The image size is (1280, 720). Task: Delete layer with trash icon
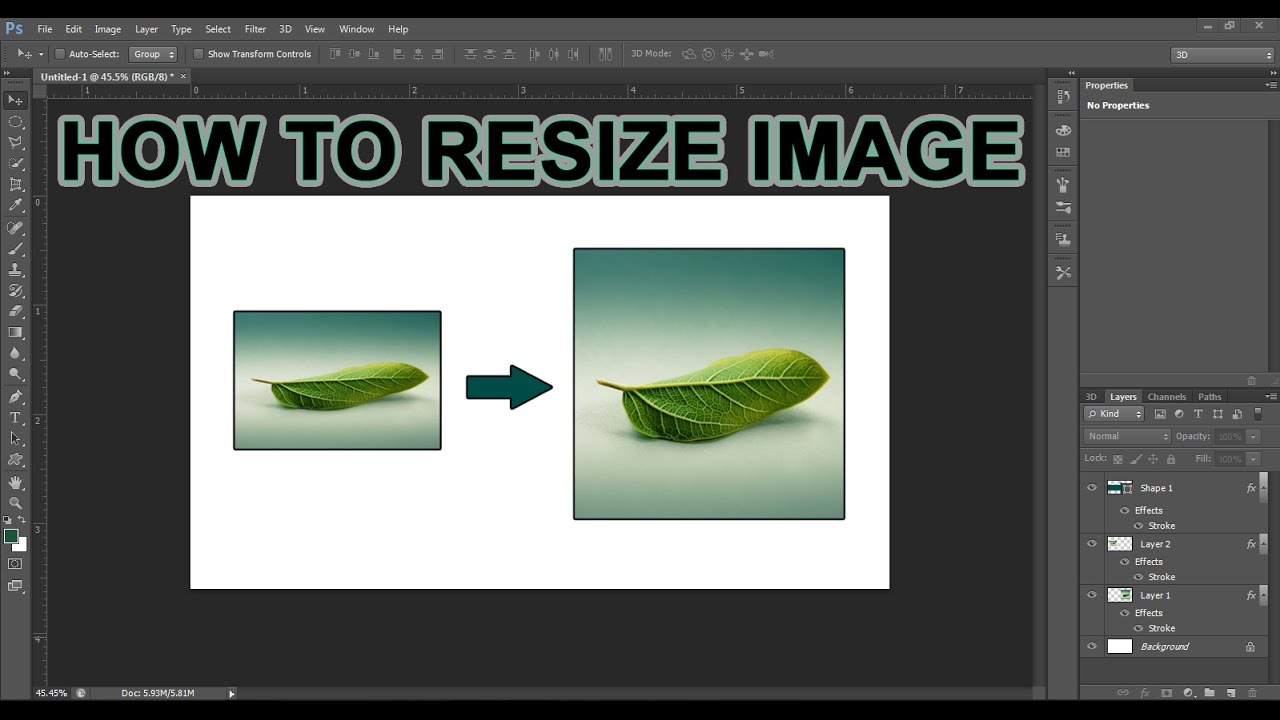pos(1252,693)
